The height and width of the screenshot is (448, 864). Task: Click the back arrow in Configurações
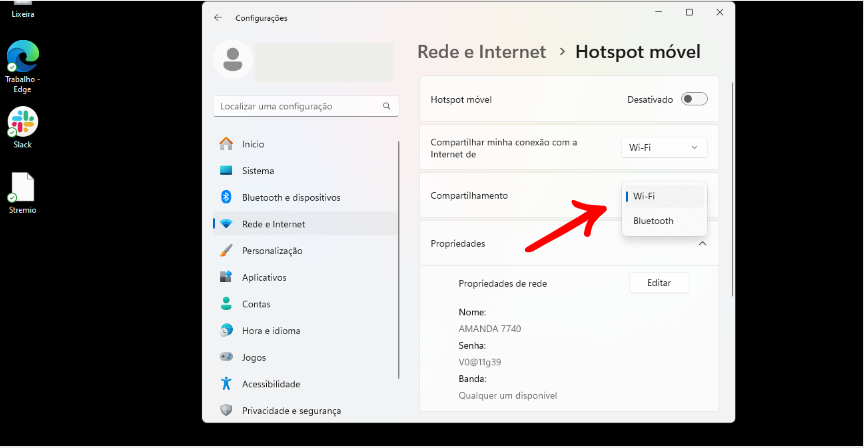pyautogui.click(x=218, y=18)
